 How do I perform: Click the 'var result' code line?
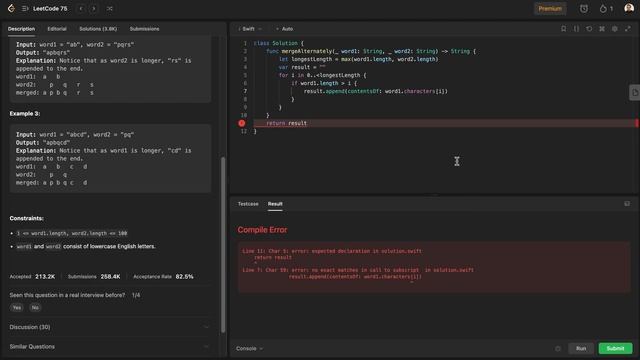(x=302, y=67)
